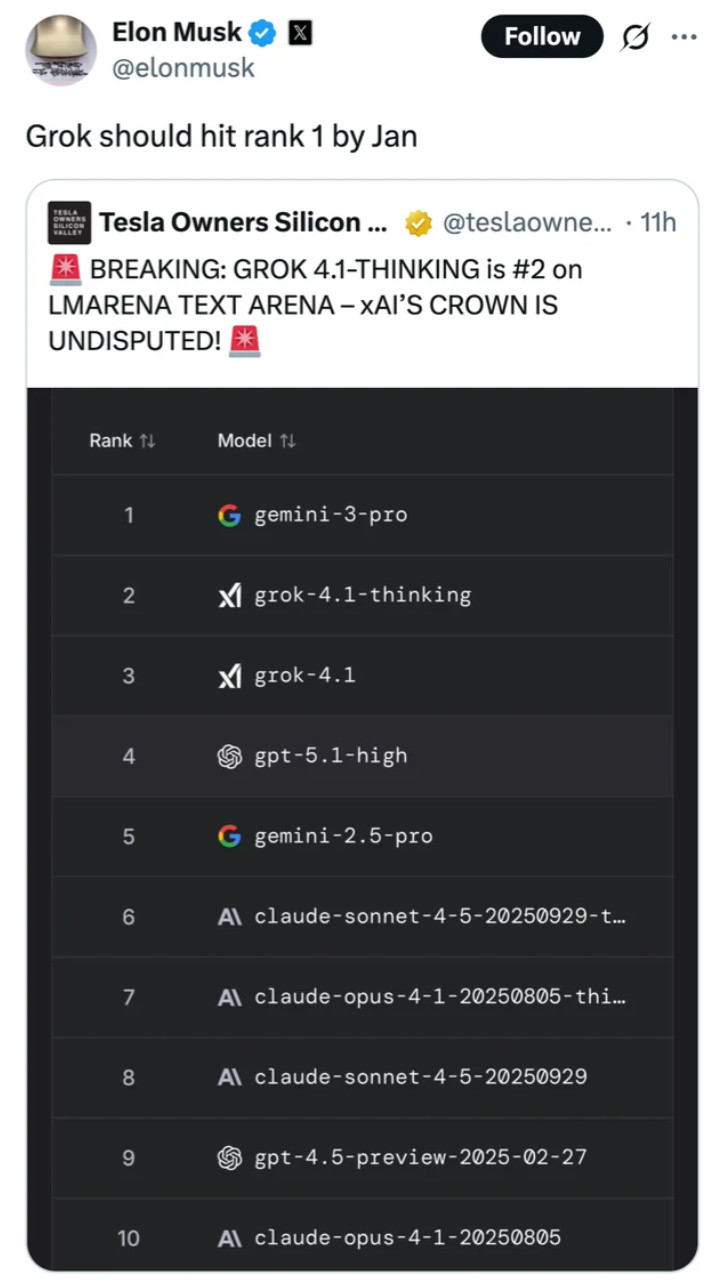Open the @elonmusk handle link

point(183,68)
